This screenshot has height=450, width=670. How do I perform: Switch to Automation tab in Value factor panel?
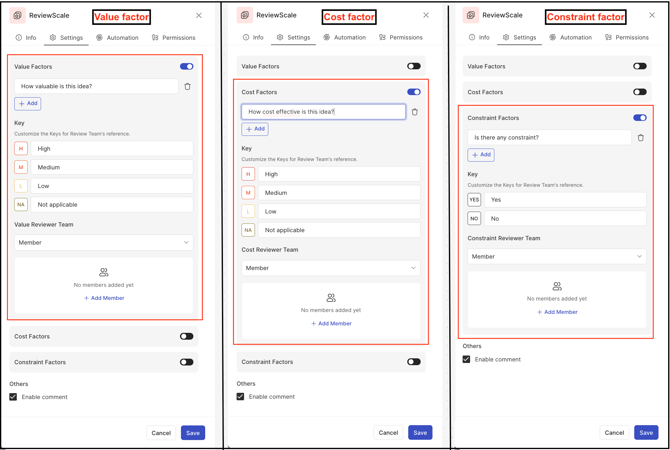[117, 38]
